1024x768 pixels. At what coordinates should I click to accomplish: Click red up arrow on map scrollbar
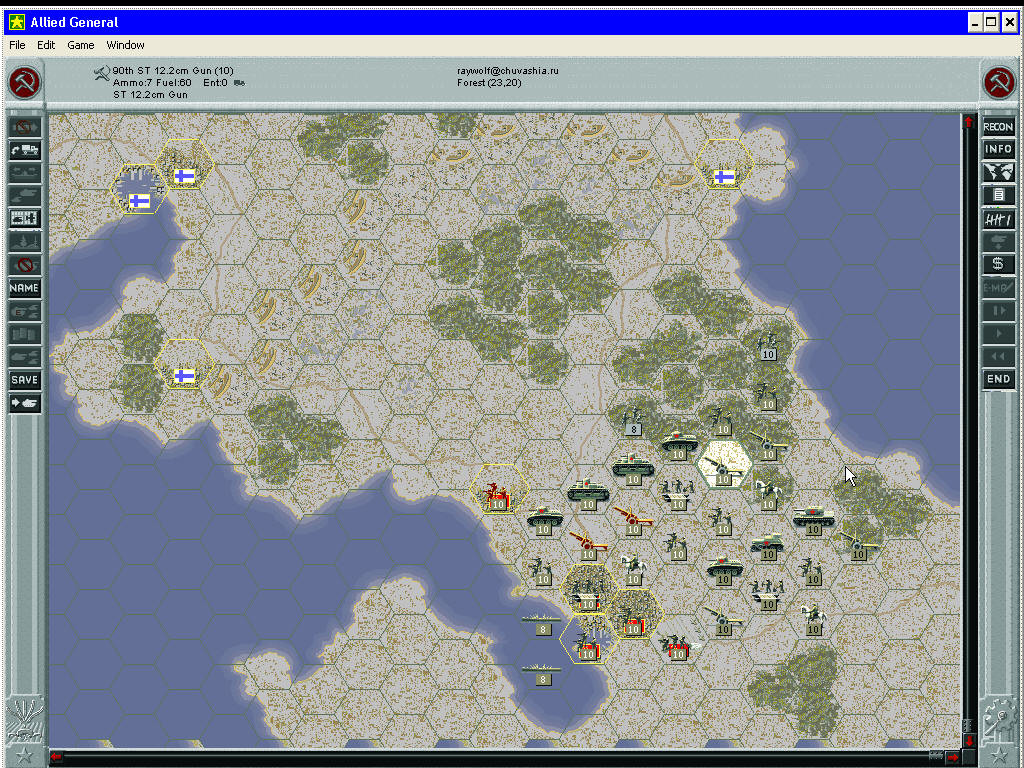[x=968, y=122]
